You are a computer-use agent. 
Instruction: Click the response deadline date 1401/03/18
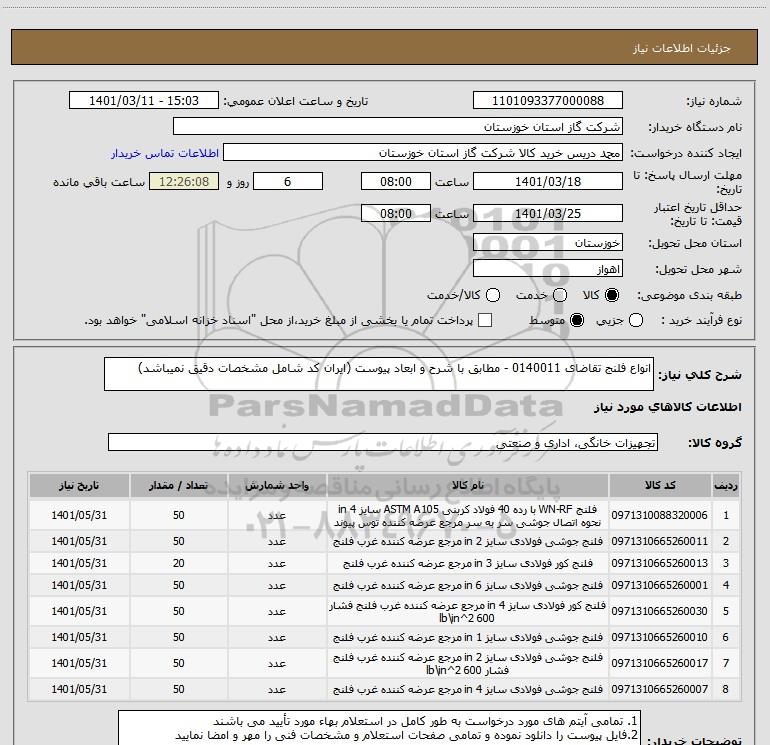pyautogui.click(x=548, y=182)
